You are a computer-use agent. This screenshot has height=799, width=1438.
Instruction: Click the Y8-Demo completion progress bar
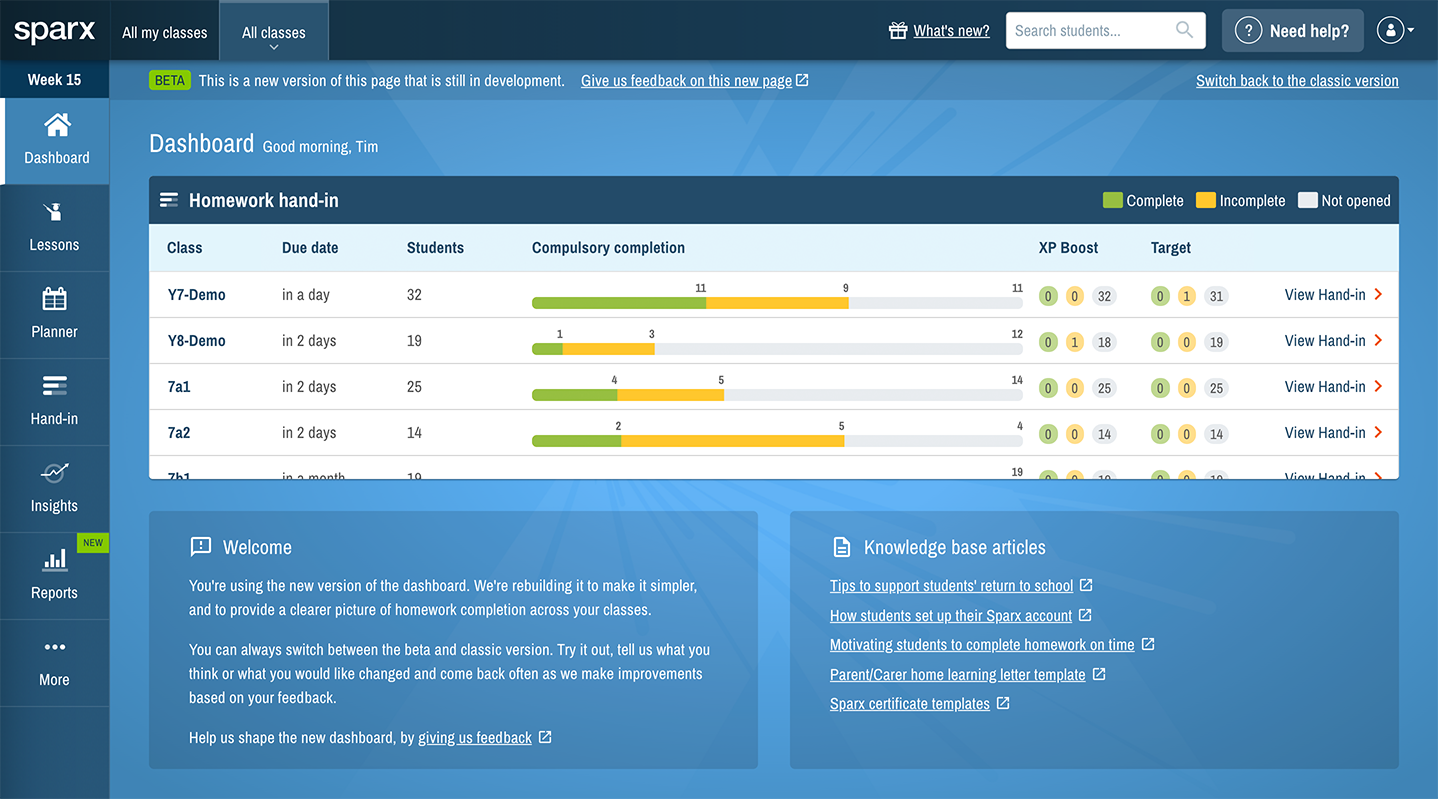pos(777,349)
